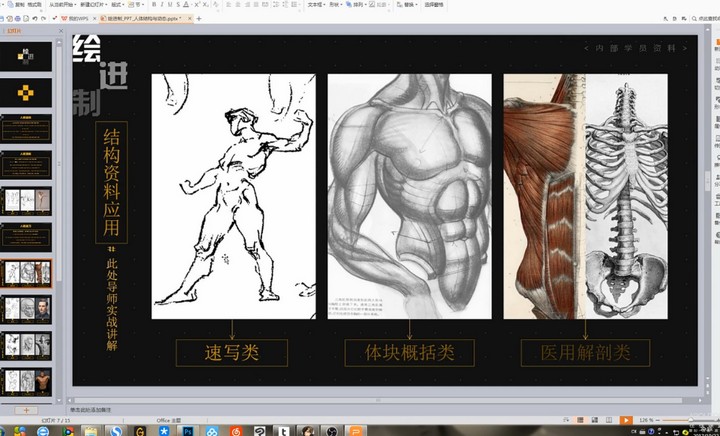Click the 体块概括类 label box on slide
The image size is (720, 436).
click(x=409, y=353)
